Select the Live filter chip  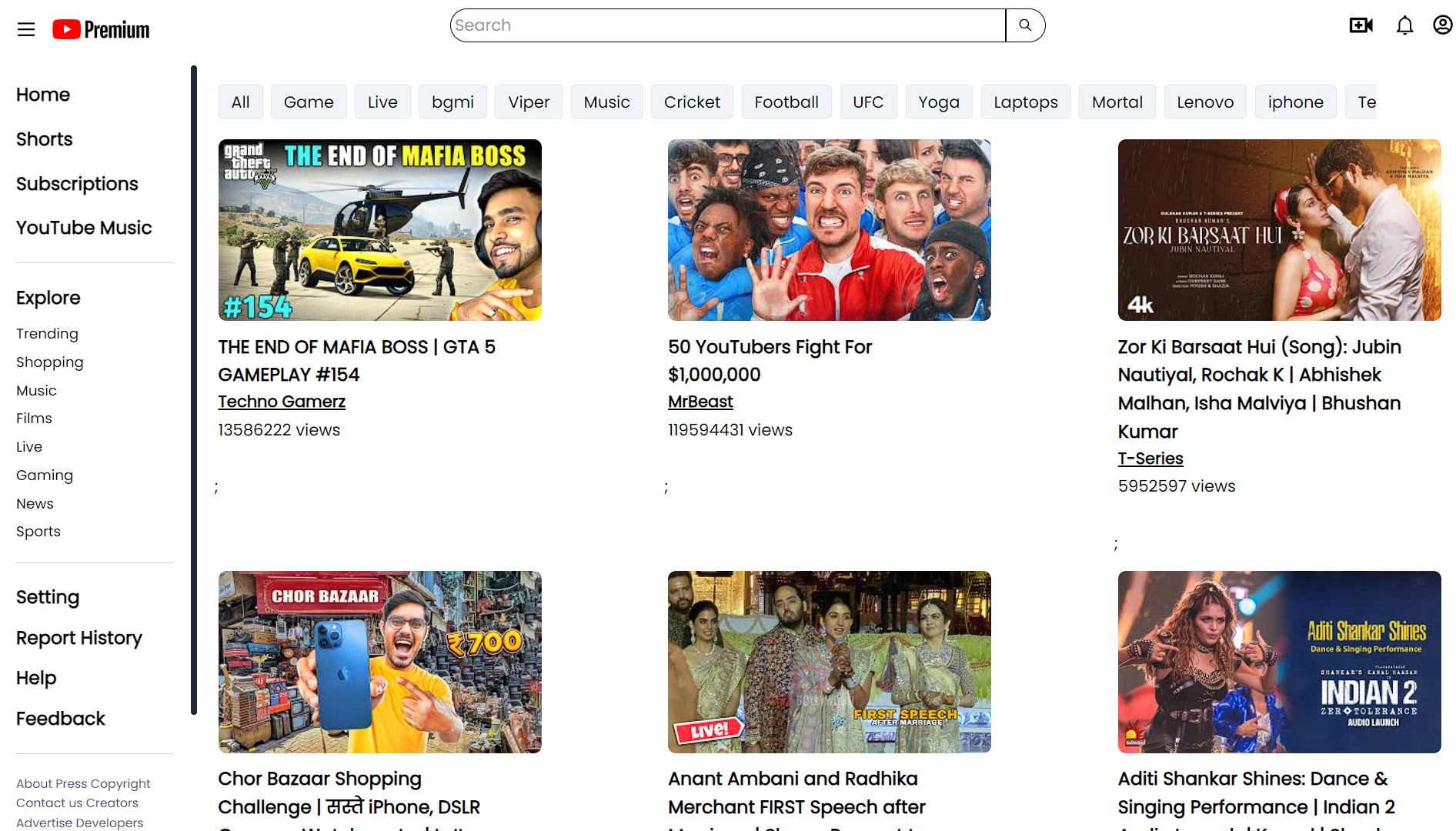(x=382, y=102)
